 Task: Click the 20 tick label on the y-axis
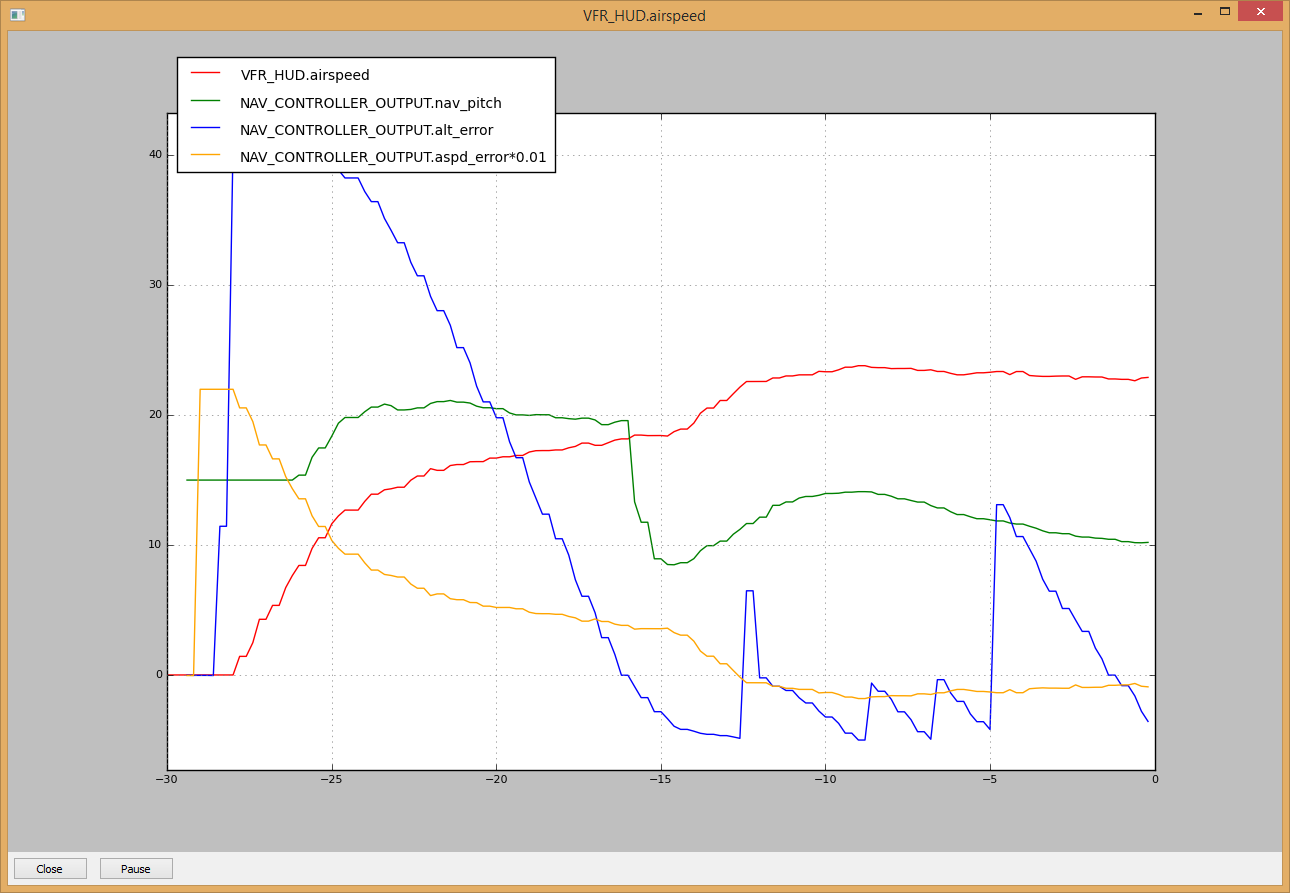coord(155,415)
